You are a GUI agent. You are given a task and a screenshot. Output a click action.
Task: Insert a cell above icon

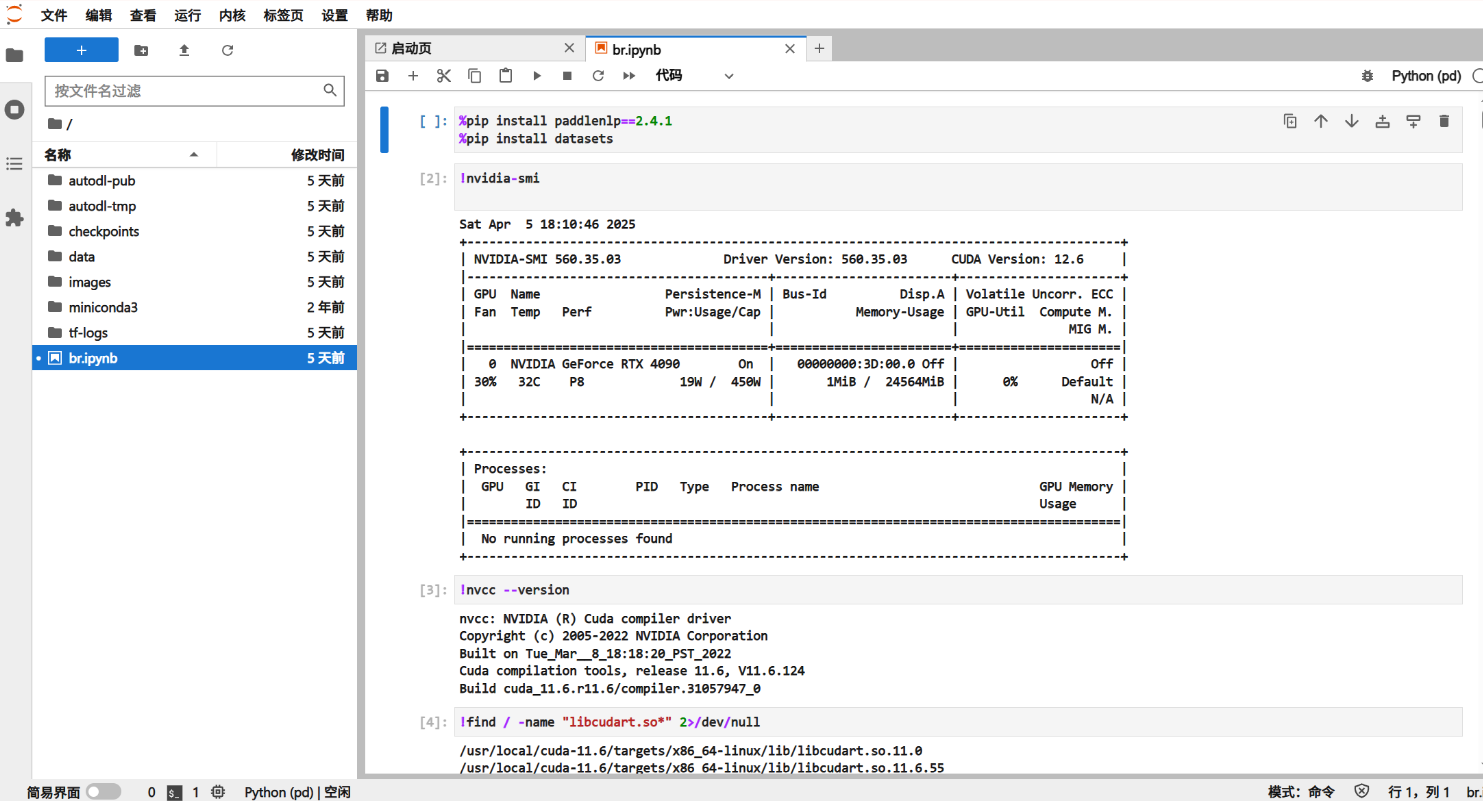[1383, 121]
